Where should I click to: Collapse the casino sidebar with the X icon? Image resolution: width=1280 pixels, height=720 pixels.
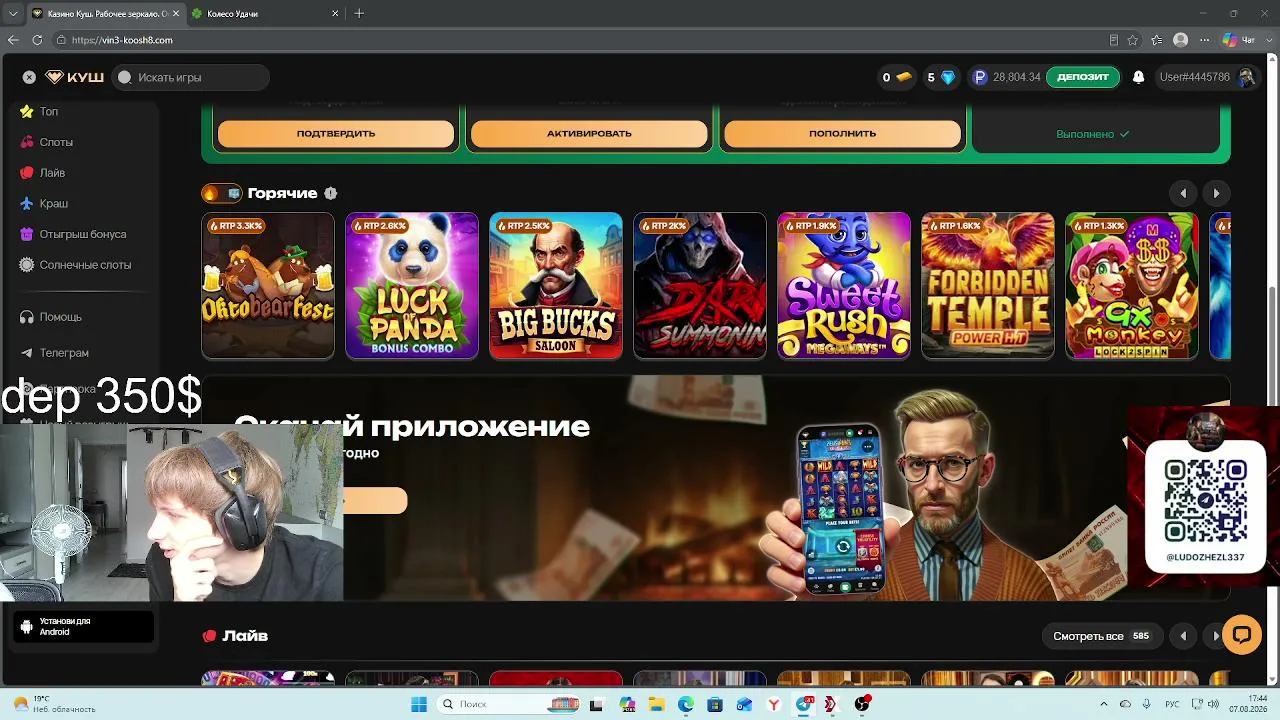pyautogui.click(x=29, y=77)
